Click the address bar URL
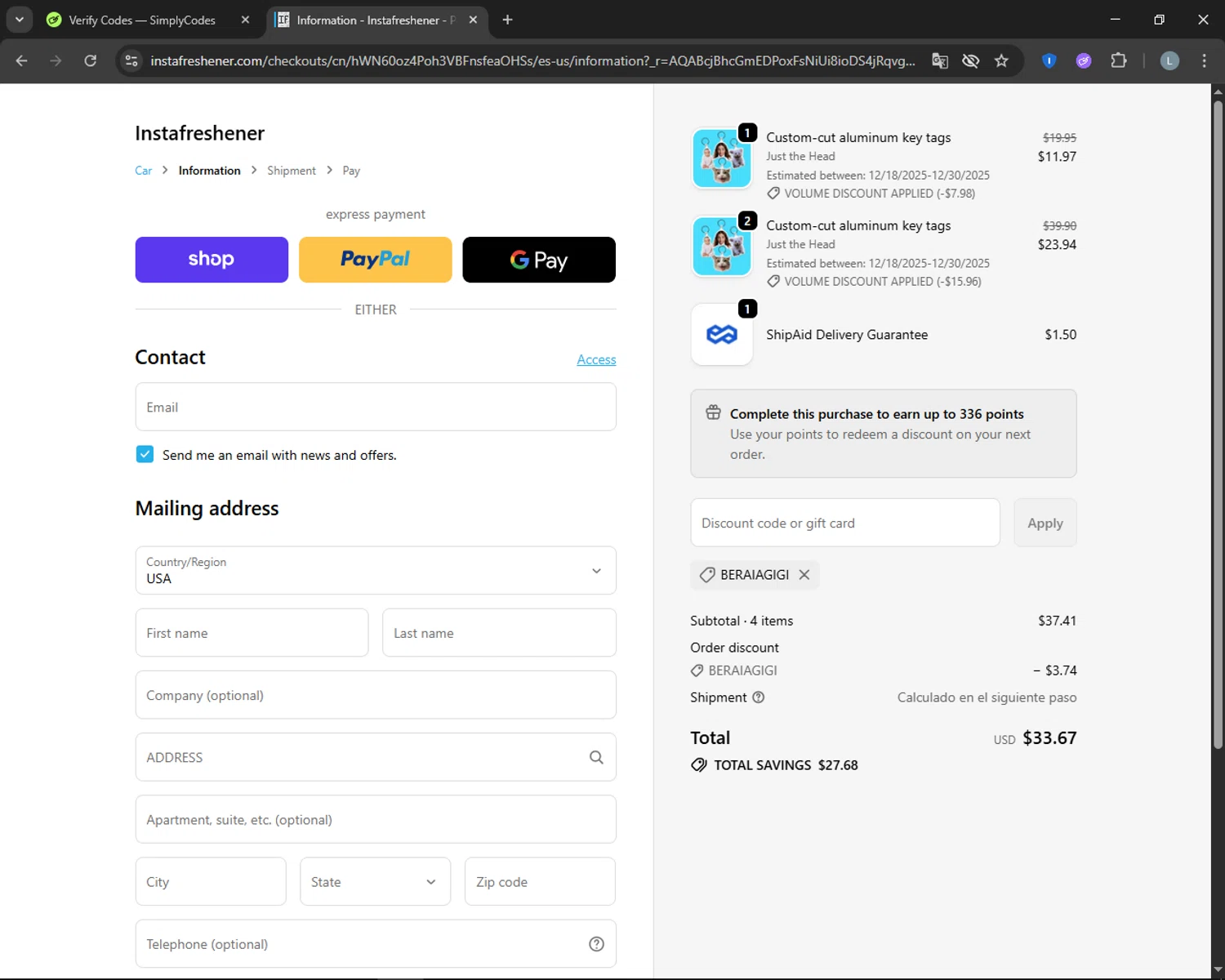1225x980 pixels. pyautogui.click(x=532, y=61)
